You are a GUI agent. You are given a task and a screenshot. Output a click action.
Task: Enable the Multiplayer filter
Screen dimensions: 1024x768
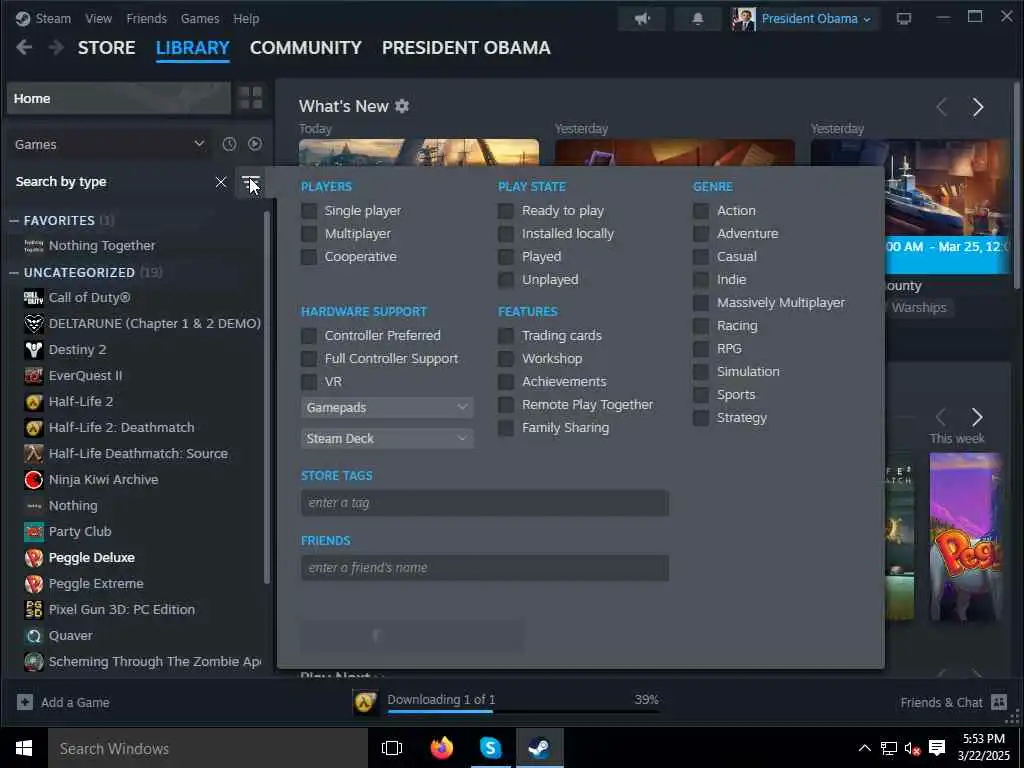click(309, 234)
